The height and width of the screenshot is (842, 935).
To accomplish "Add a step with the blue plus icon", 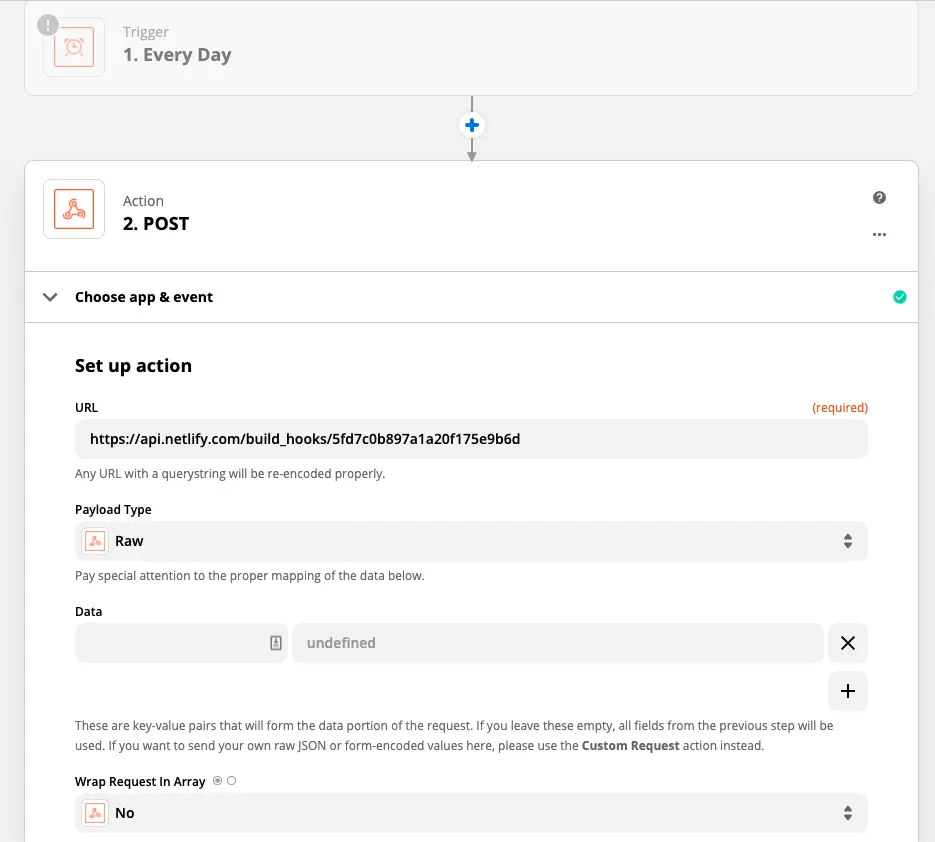I will [471, 125].
